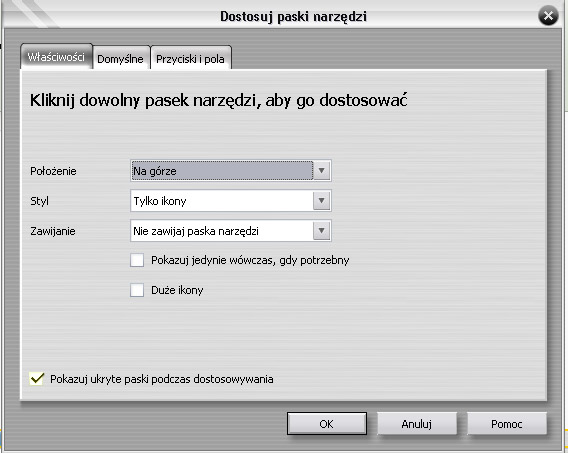Cancel the dialog with Anuluj
Image resolution: width=568 pixels, height=453 pixels.
[417, 424]
